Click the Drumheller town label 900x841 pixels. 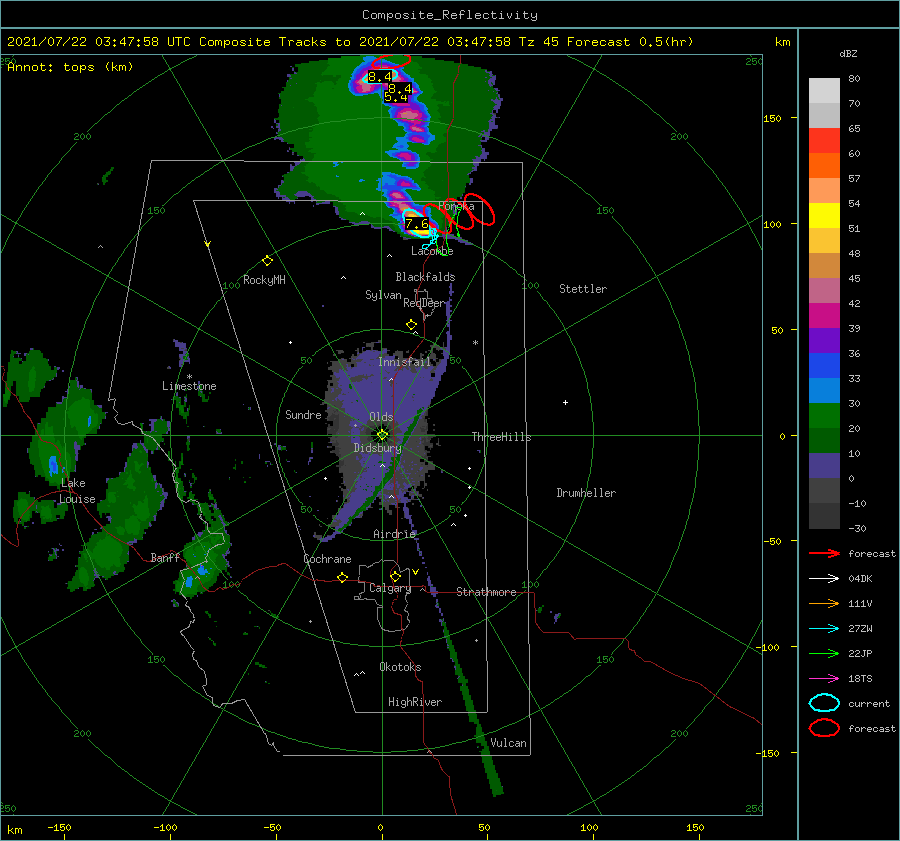tap(586, 493)
